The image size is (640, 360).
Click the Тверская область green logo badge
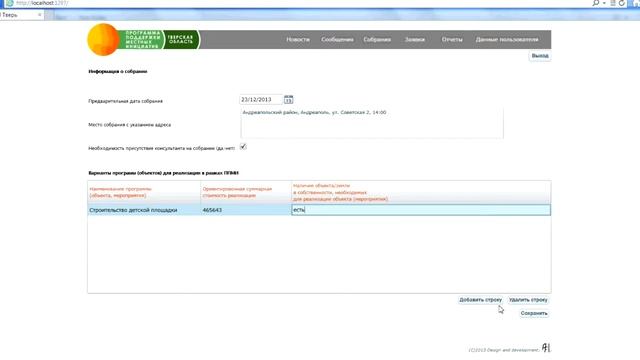[x=181, y=40]
